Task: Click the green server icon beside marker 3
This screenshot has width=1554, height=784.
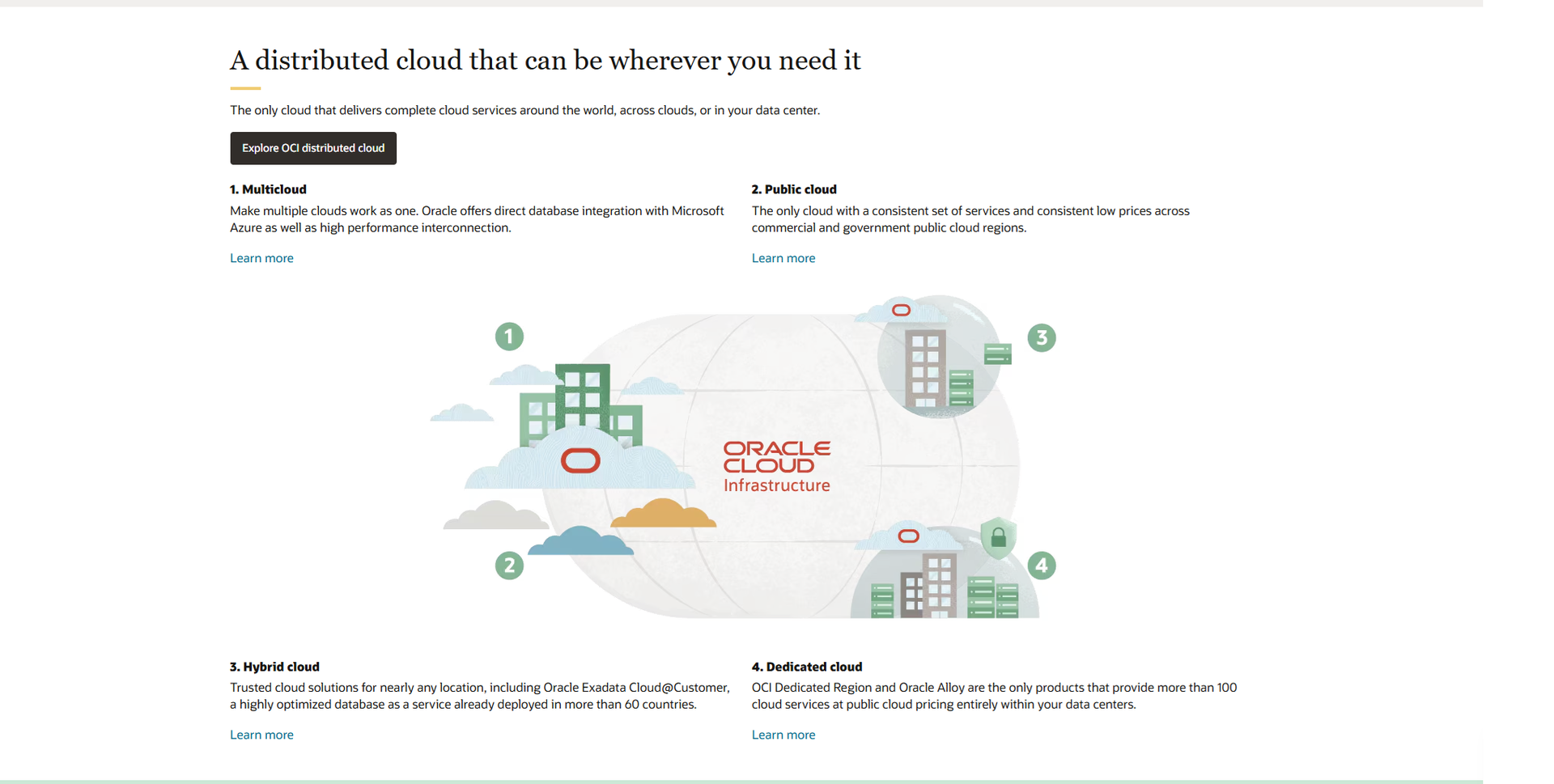Action: click(x=997, y=354)
